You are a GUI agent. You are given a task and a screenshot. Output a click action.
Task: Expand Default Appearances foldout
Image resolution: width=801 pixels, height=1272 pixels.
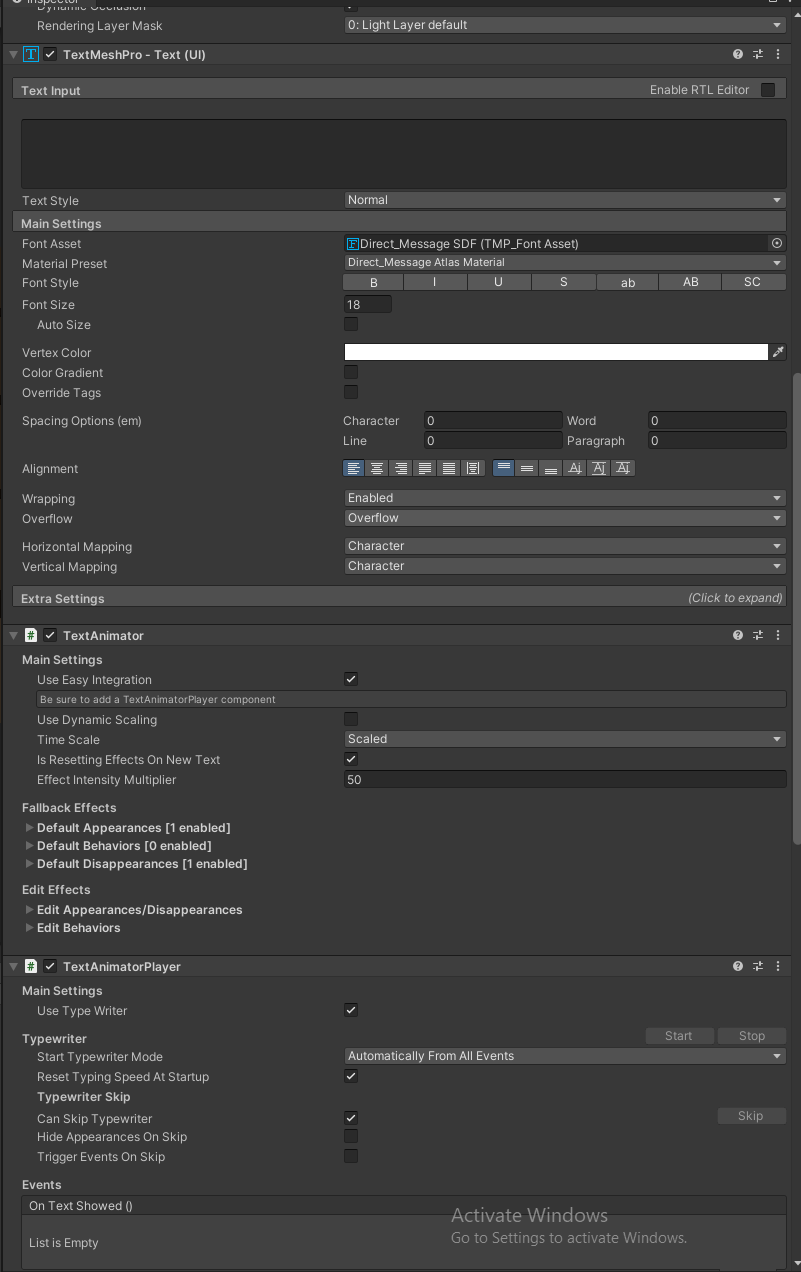point(30,828)
